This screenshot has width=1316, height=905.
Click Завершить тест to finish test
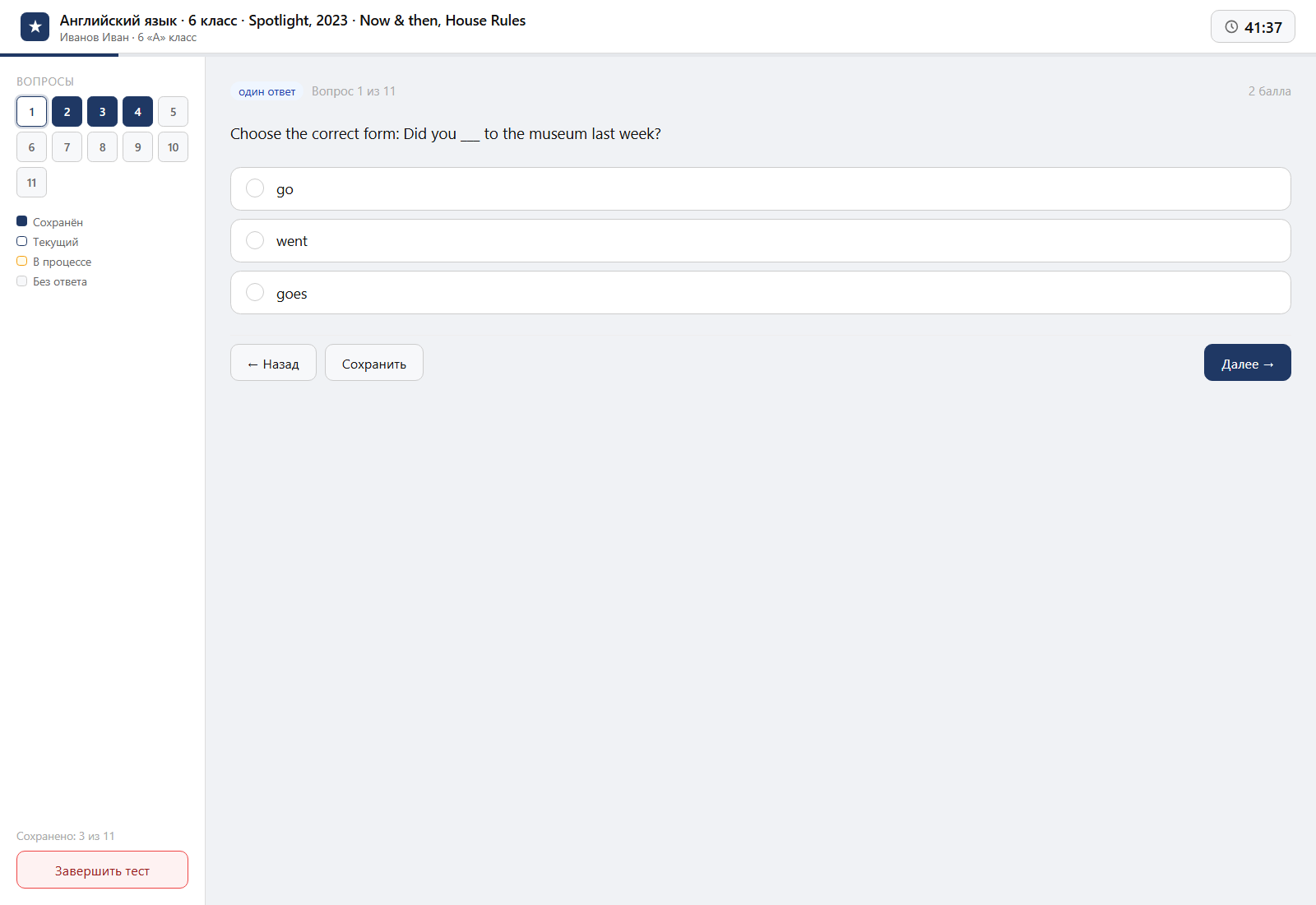(102, 870)
